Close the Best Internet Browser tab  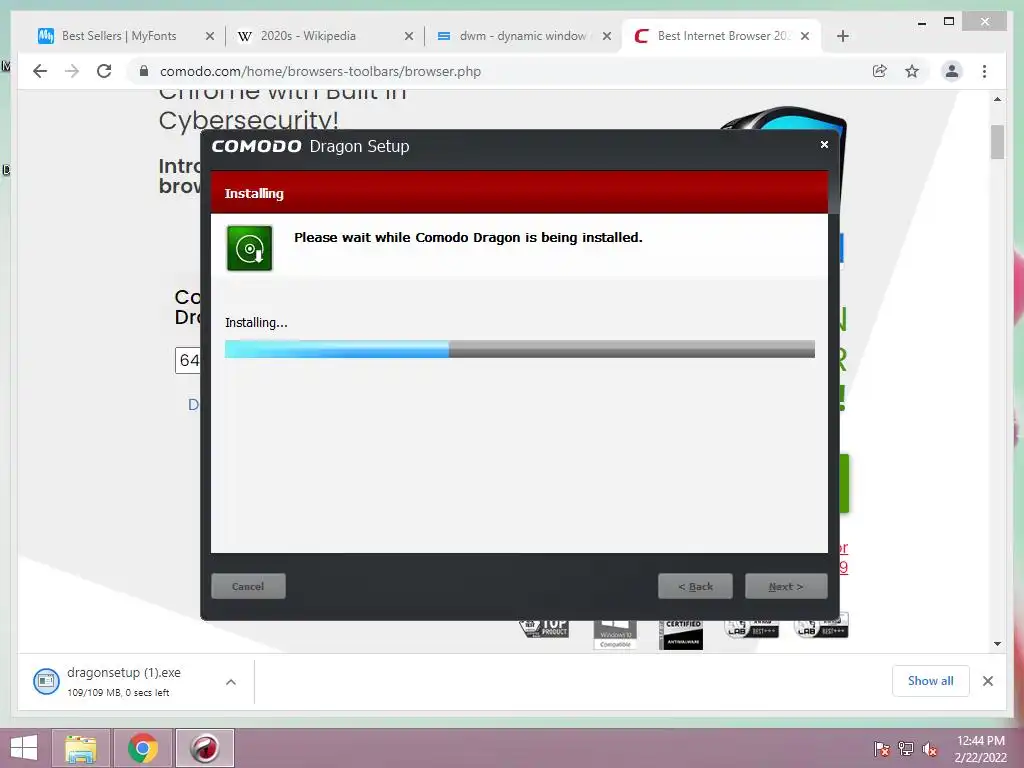pos(805,36)
